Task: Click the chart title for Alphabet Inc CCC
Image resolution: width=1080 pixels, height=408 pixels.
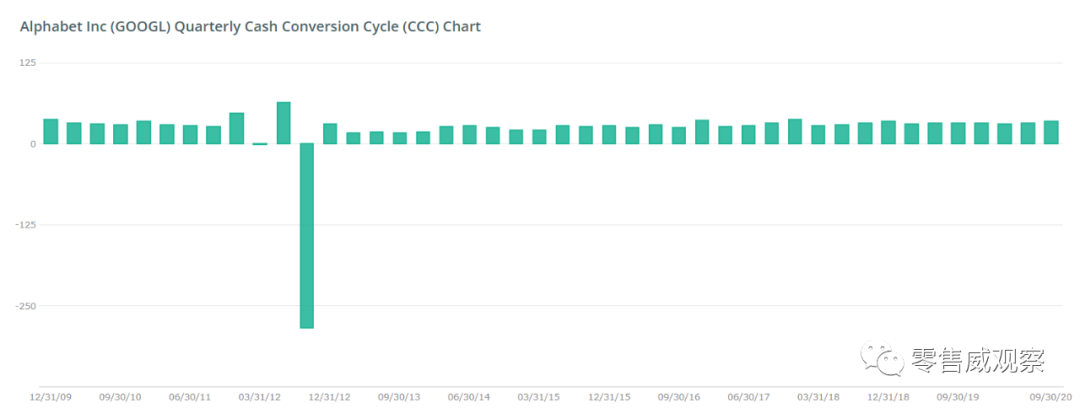Action: coord(250,27)
